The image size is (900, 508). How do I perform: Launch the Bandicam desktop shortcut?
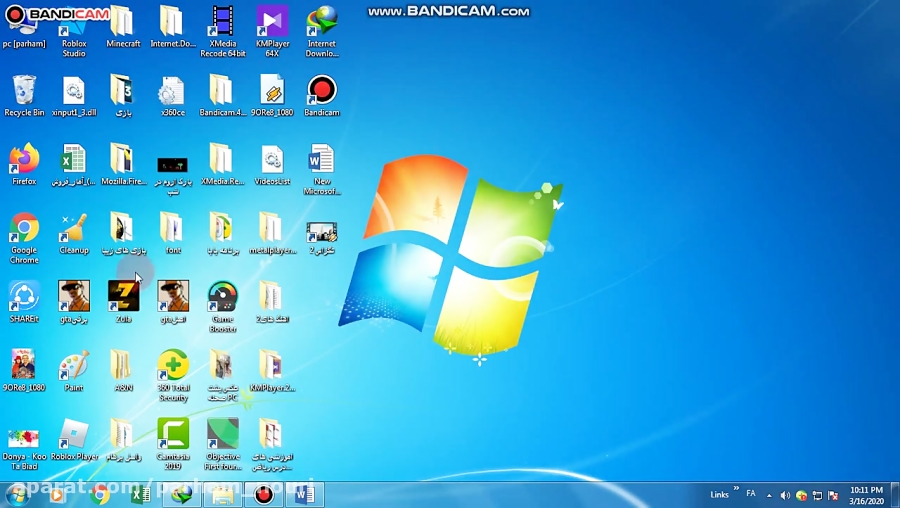click(x=321, y=95)
